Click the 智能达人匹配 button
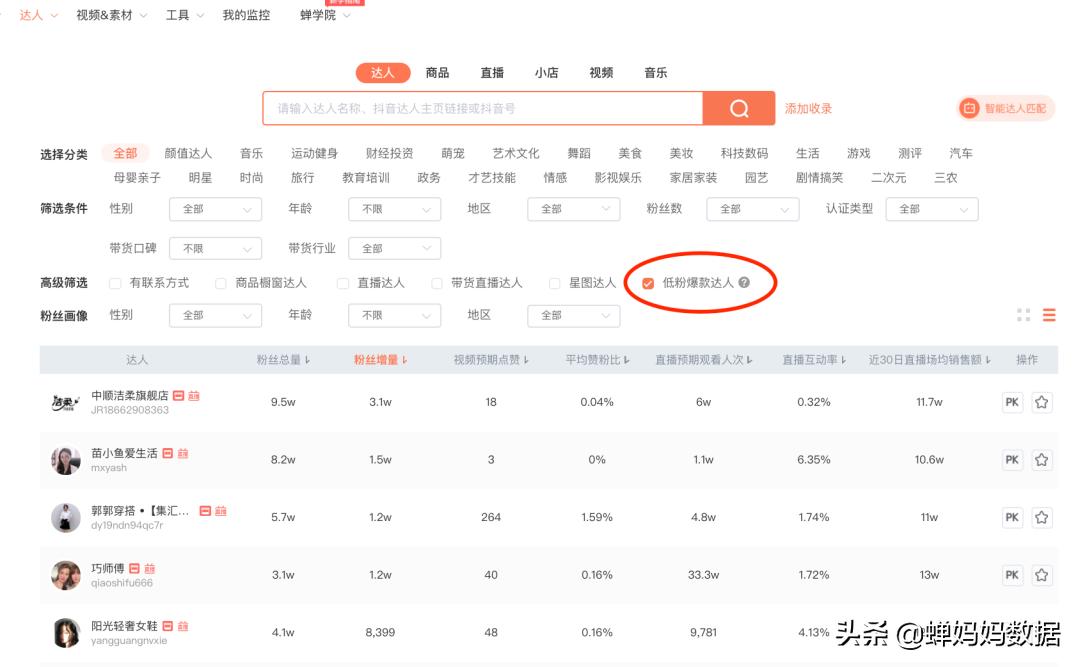Image resolution: width=1080 pixels, height=667 pixels. click(x=1005, y=108)
